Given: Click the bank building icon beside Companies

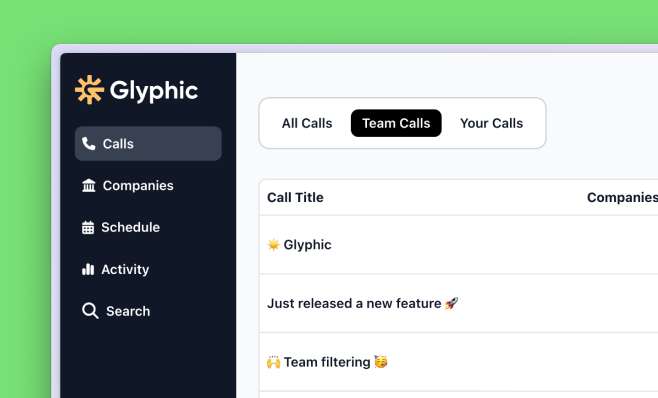Looking at the screenshot, I should 89,185.
